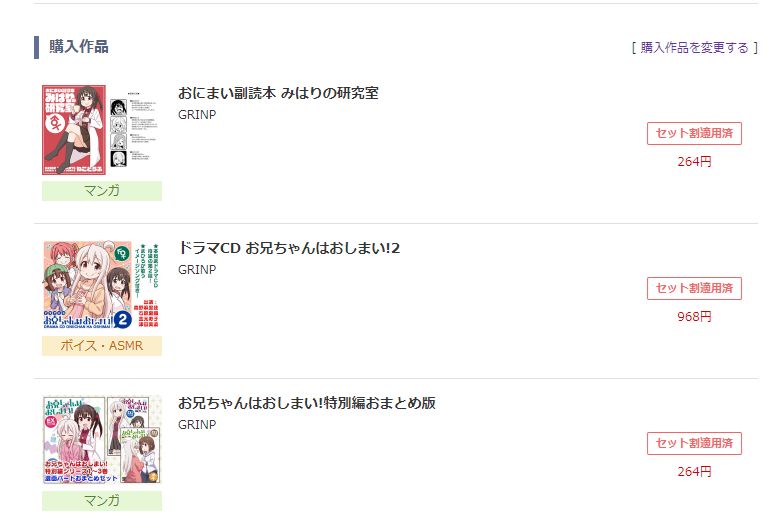This screenshot has height=515, width=767.
Task: Open お兄ちゃんはおしまい!特別編おまとめ版 title
Action: pos(307,403)
